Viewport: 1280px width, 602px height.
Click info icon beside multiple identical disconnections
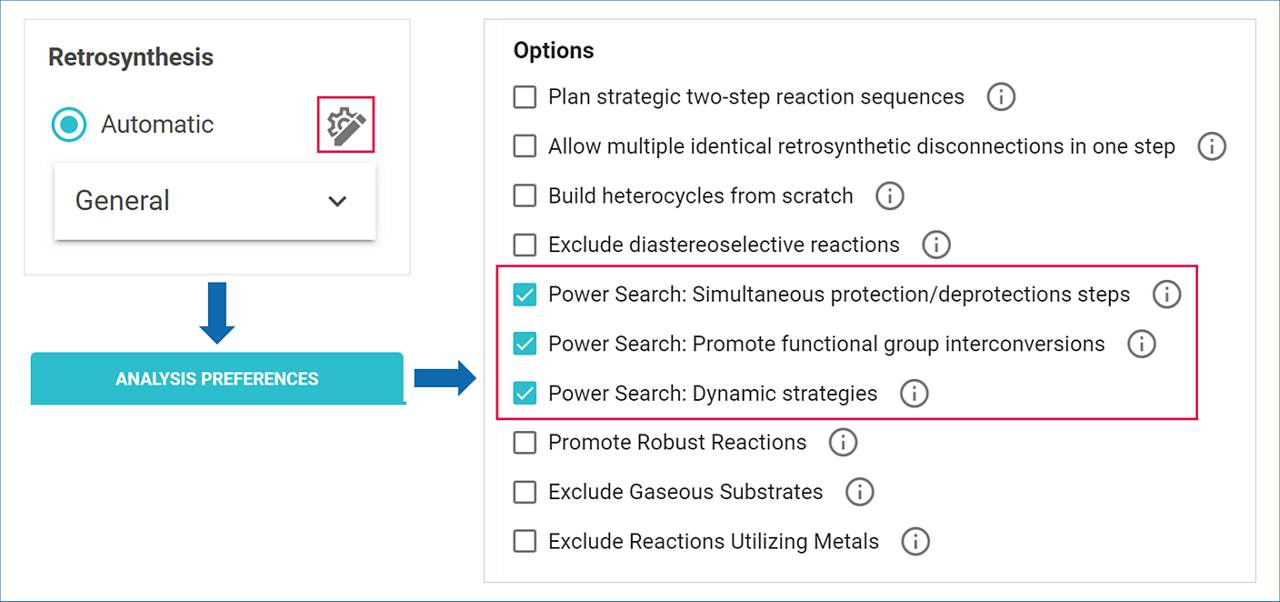[1211, 146]
